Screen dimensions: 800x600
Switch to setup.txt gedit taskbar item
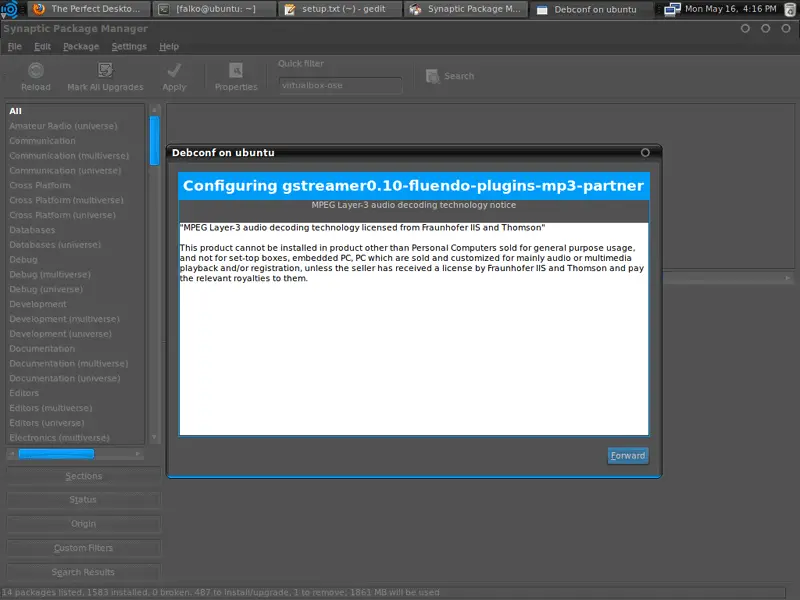pyautogui.click(x=340, y=9)
